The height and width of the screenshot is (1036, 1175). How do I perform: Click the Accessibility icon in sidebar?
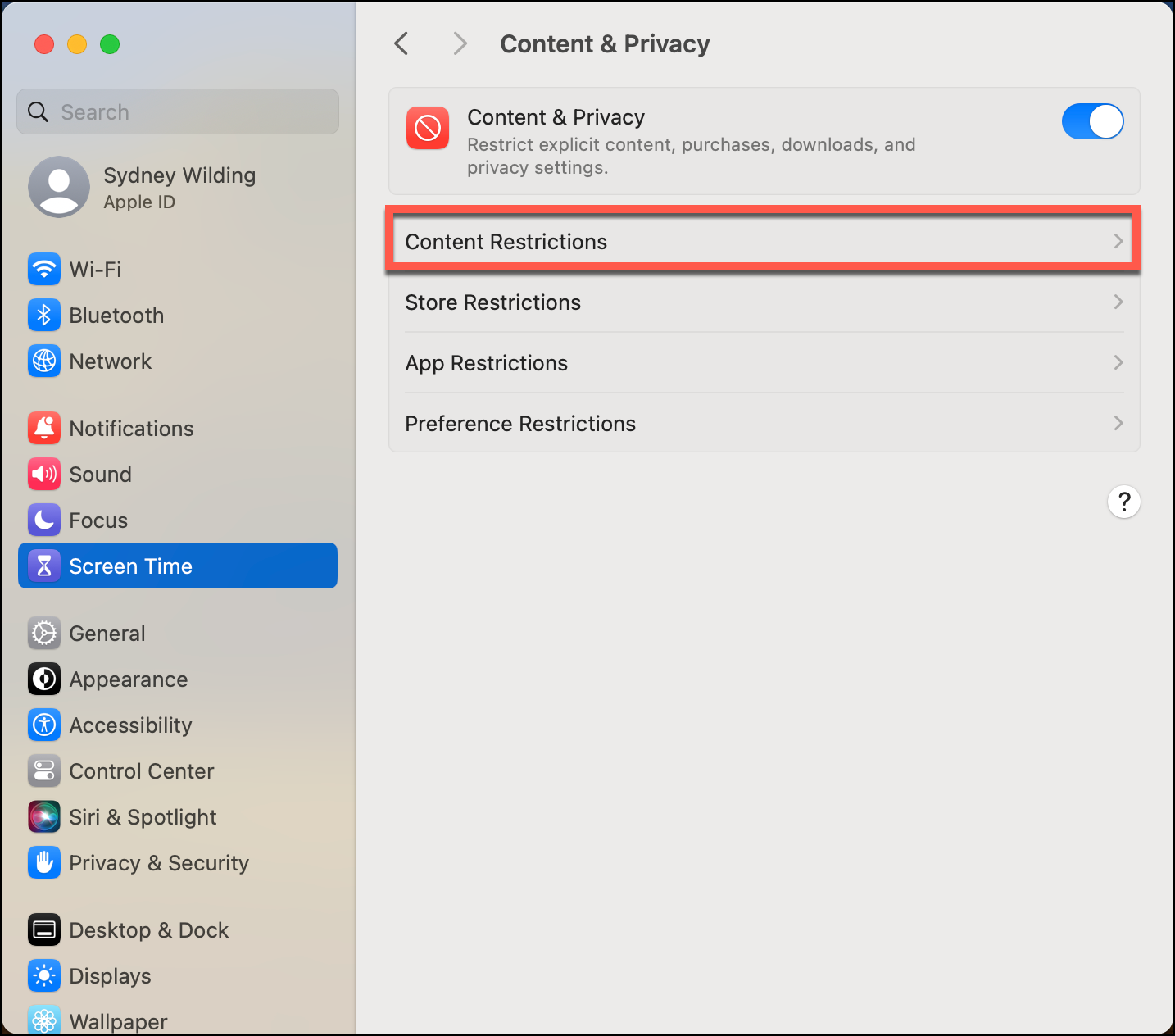tap(44, 725)
